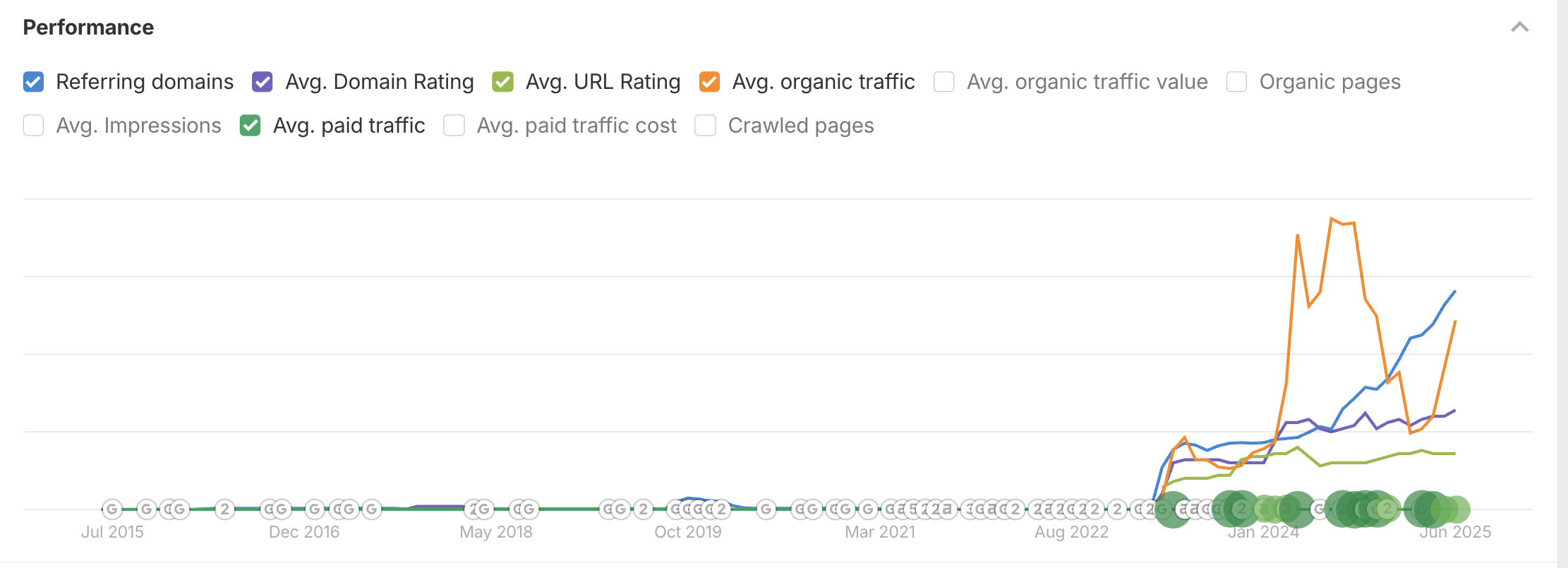Click the Aug 2022 axis label
Image resolution: width=1568 pixels, height=568 pixels.
1072,532
